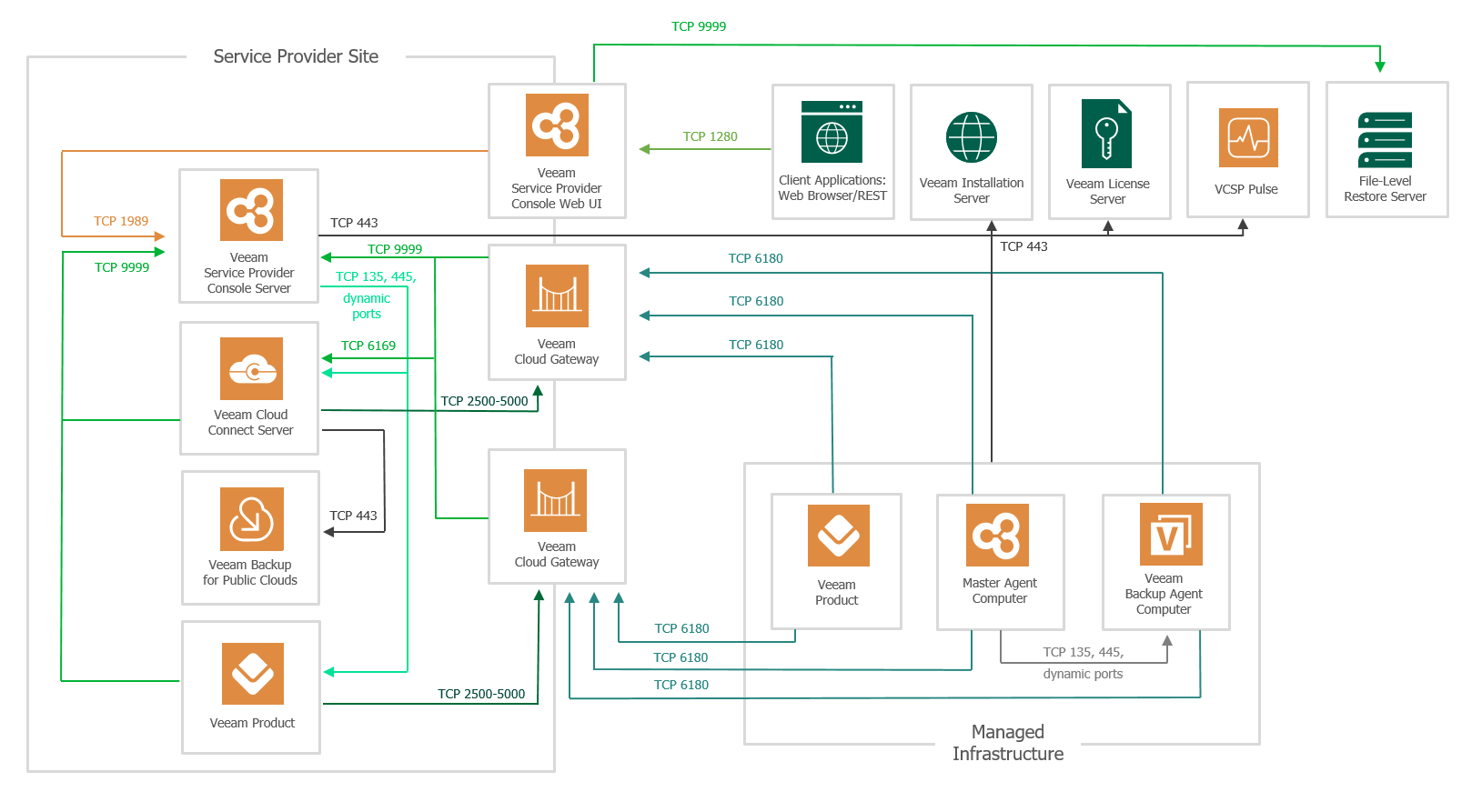
Task: Select the "File-Level Restore Server" caption
Action: [x=1385, y=189]
